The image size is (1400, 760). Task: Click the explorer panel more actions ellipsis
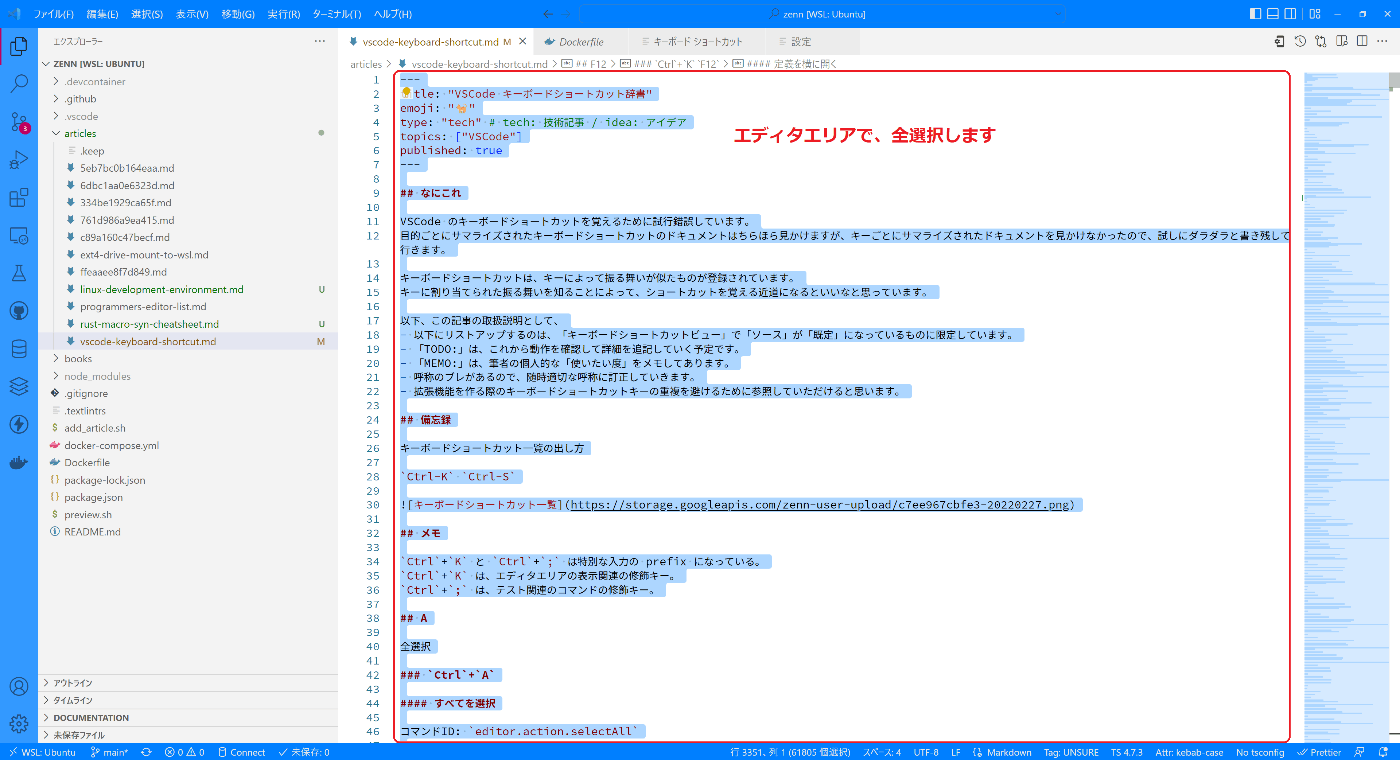click(x=319, y=41)
